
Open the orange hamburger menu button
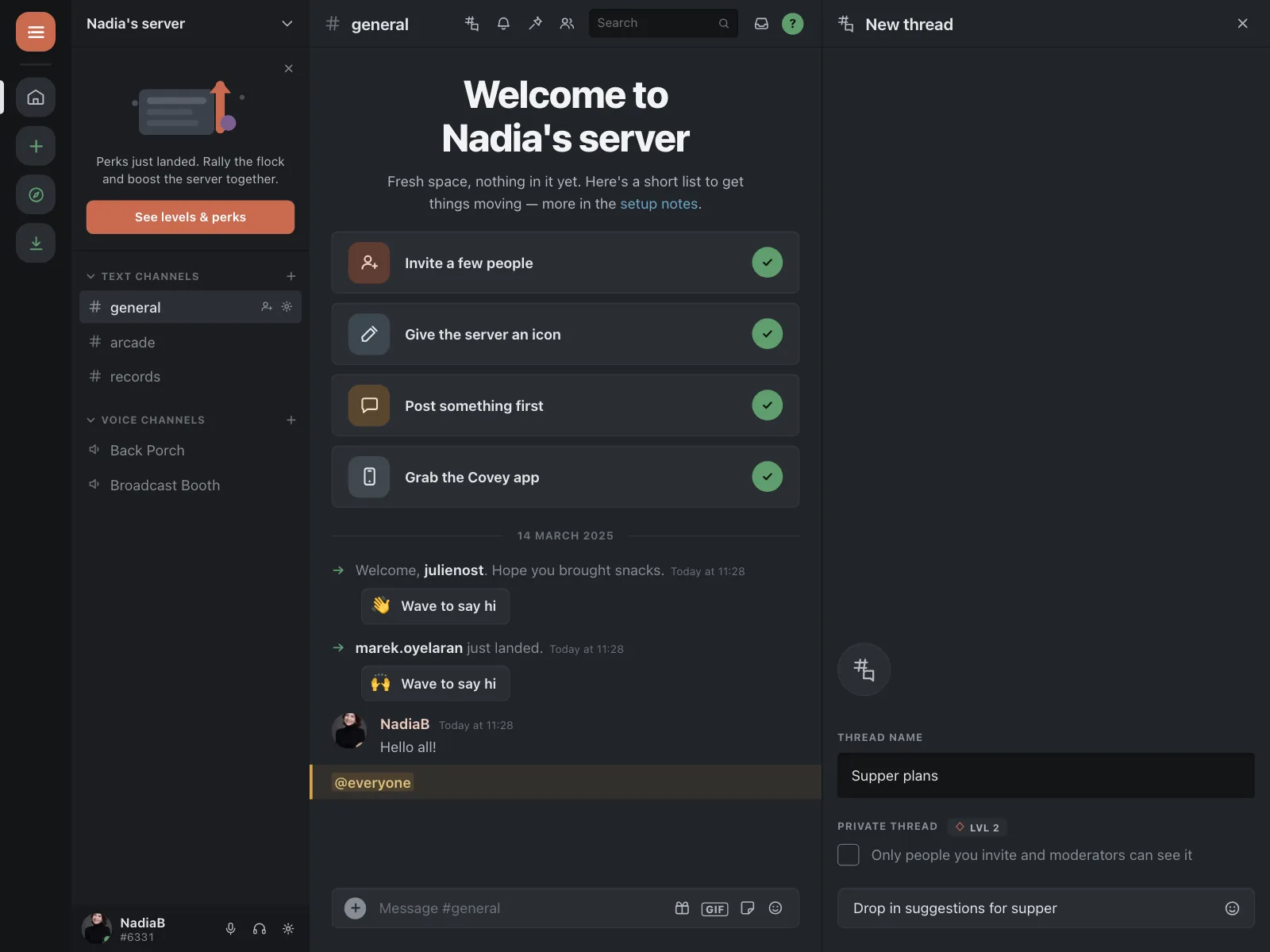(x=36, y=32)
